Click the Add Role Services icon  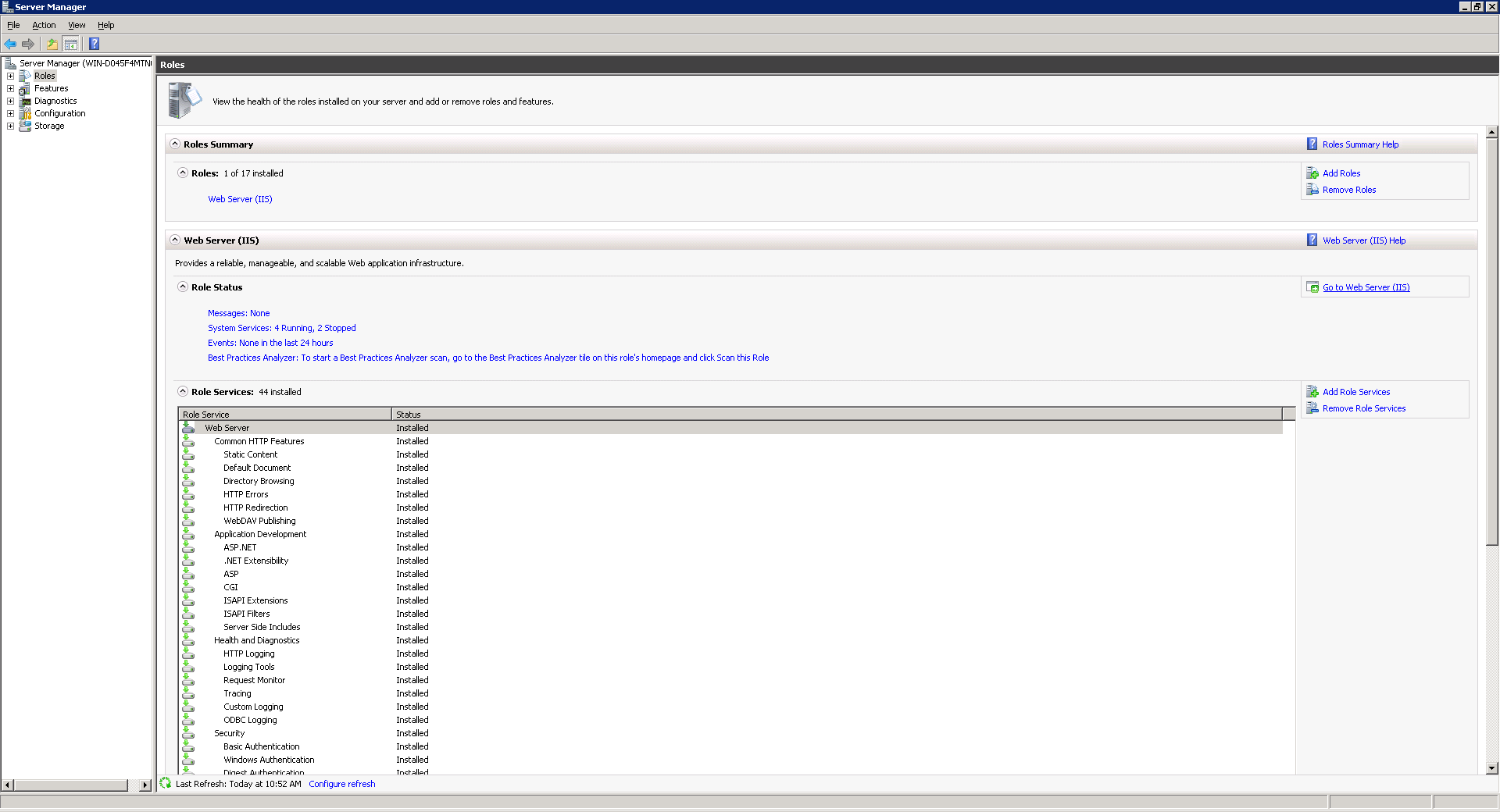tap(1312, 391)
